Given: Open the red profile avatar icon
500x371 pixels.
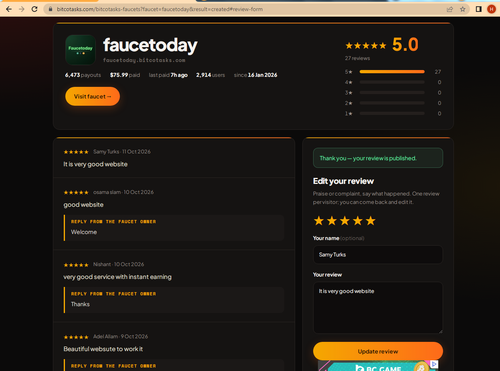Looking at the screenshot, I should coord(491,9).
